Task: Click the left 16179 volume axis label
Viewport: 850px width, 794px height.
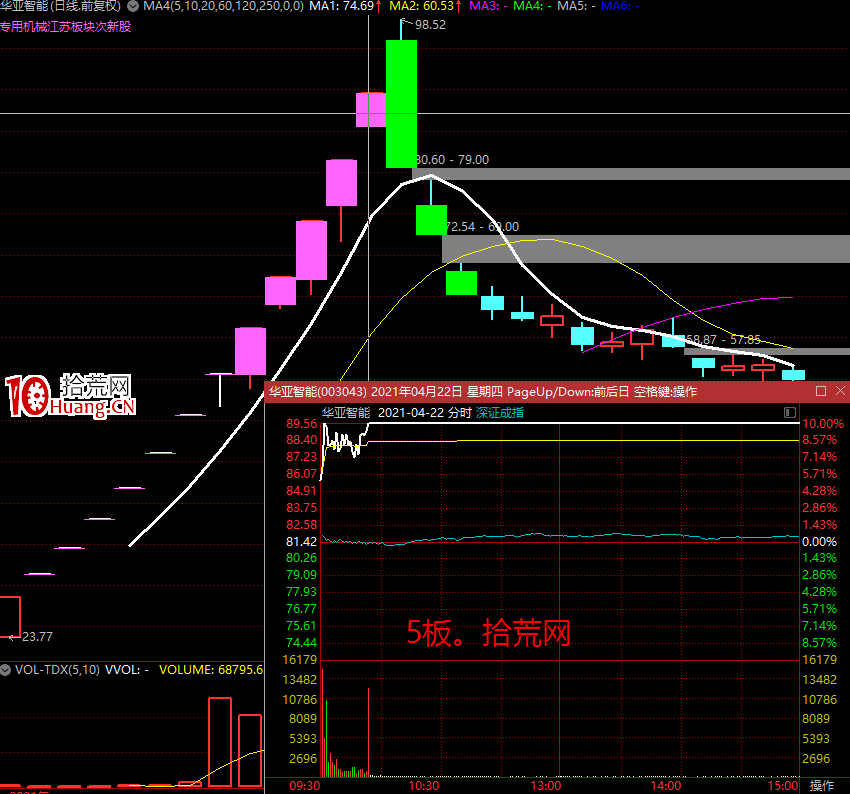Action: pyautogui.click(x=300, y=660)
